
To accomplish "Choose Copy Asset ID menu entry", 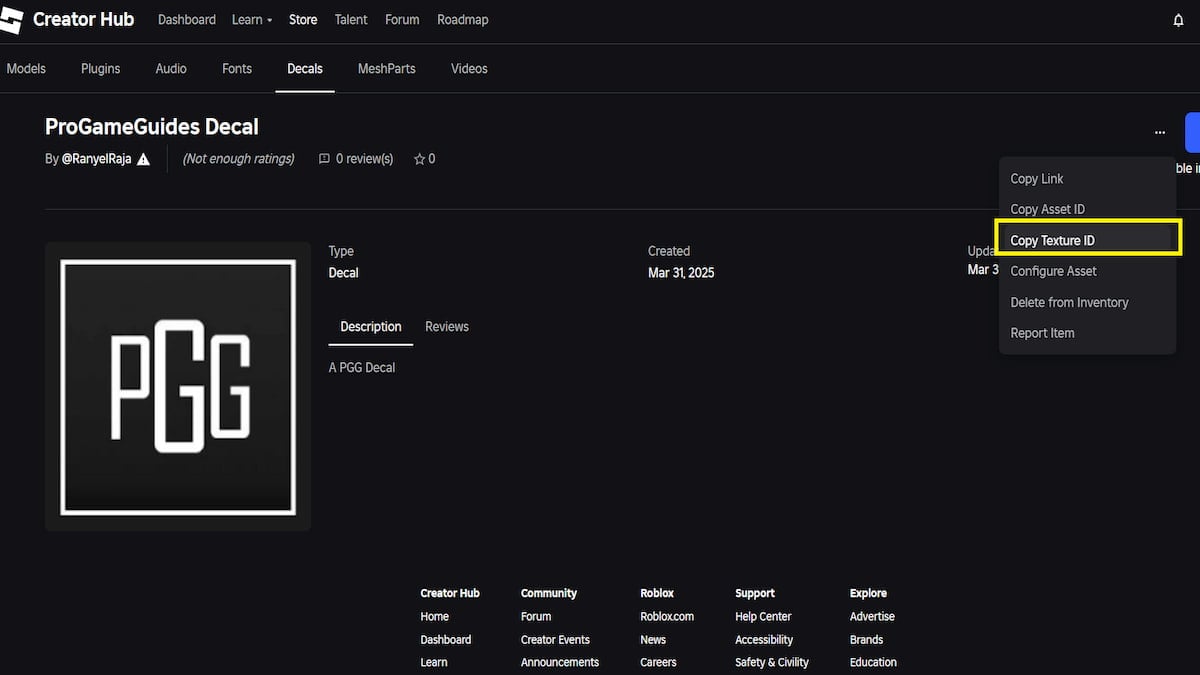I will (1047, 209).
